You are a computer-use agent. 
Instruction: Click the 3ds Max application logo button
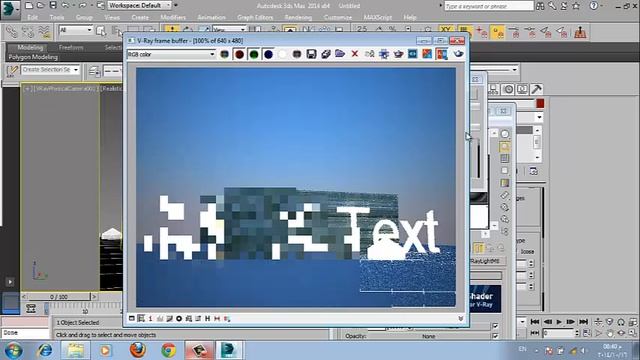point(10,9)
